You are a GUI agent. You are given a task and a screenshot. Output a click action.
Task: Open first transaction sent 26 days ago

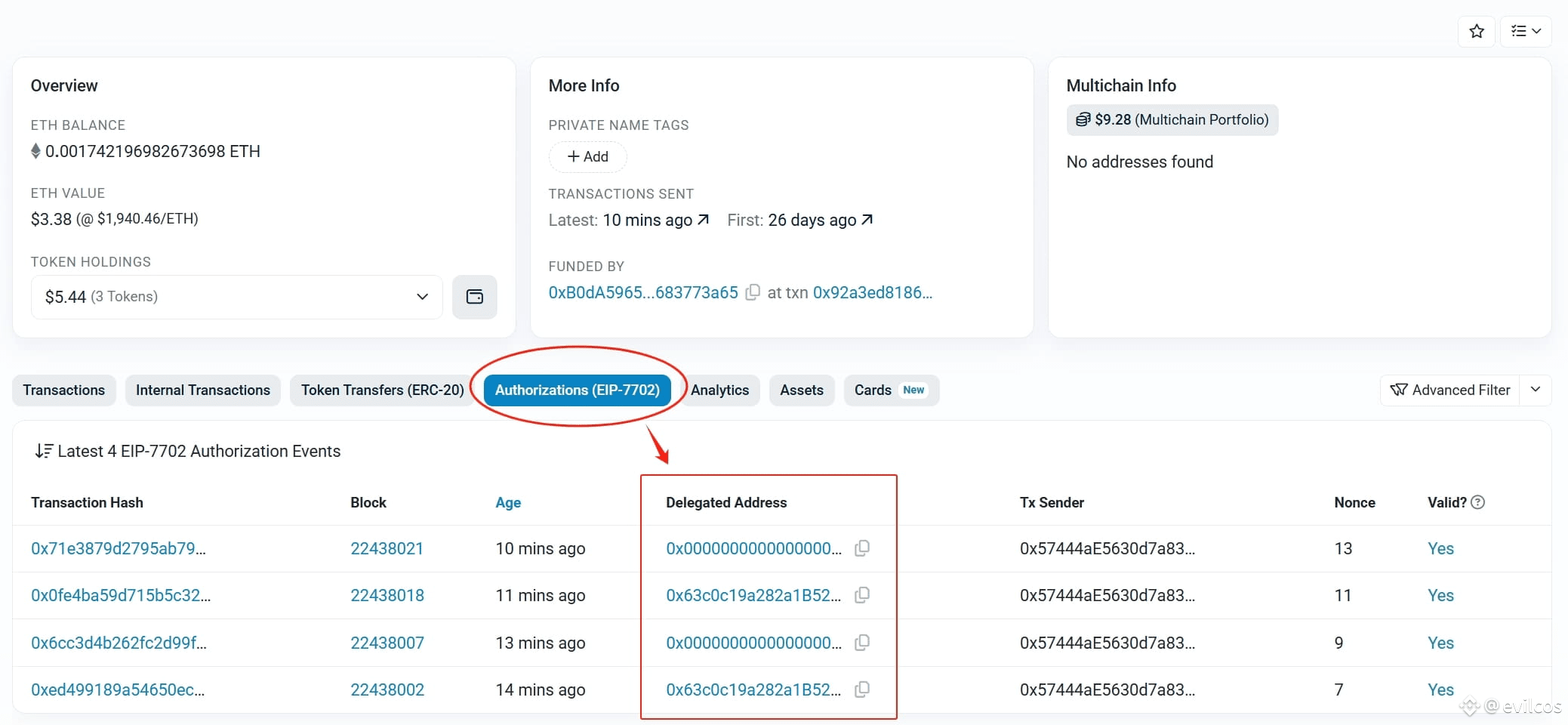click(821, 220)
